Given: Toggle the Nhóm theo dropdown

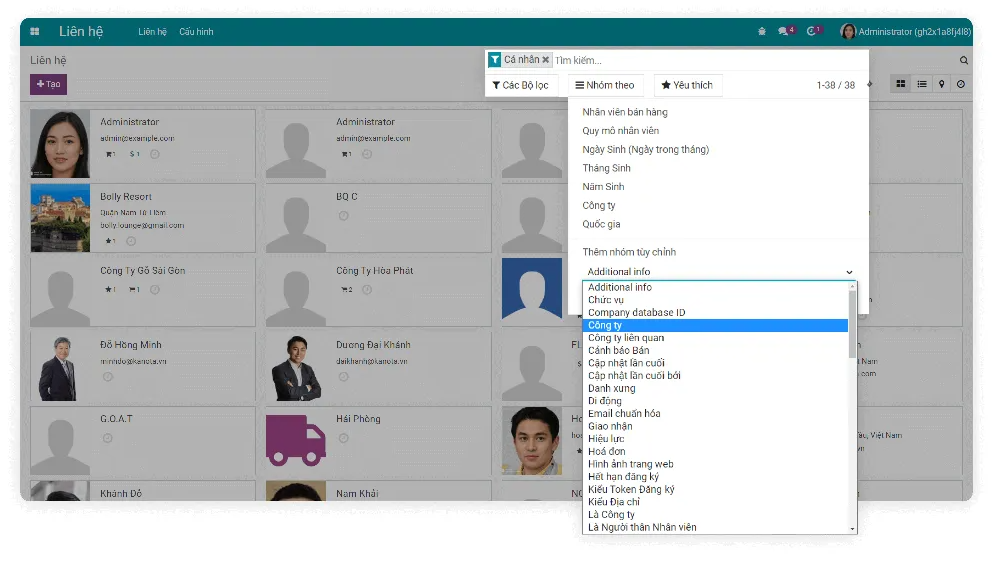Looking at the screenshot, I should (605, 86).
